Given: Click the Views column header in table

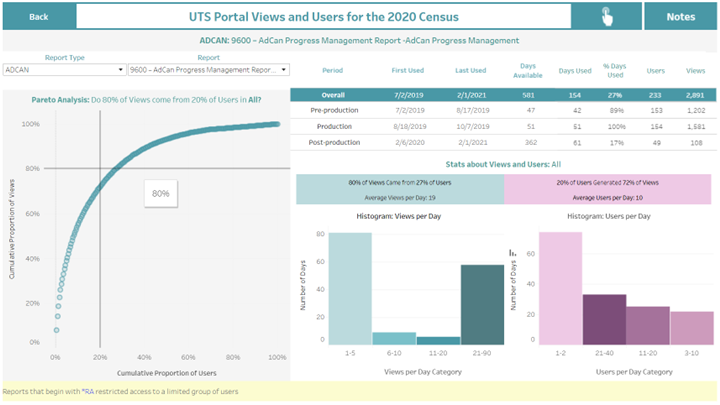Looking at the screenshot, I should (694, 70).
